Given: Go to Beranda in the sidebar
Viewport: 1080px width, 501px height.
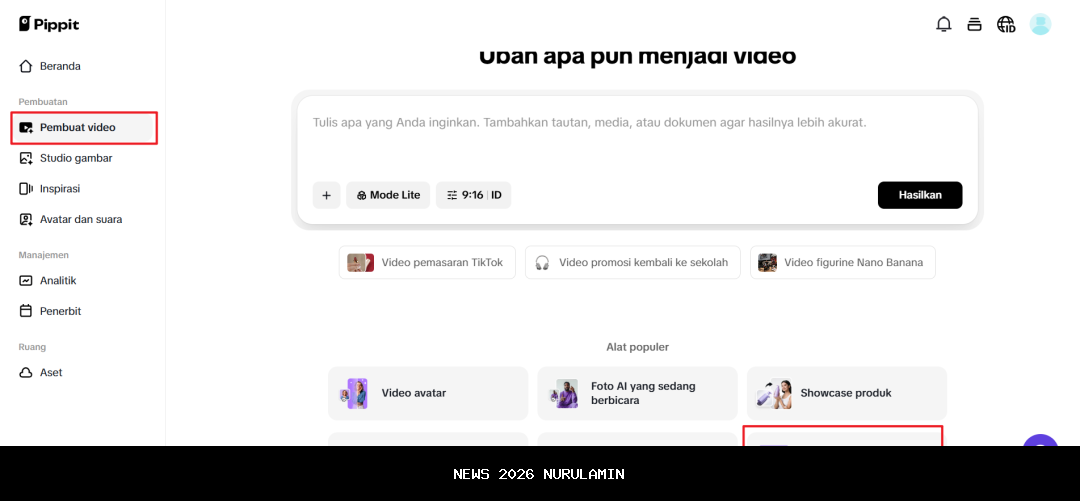Looking at the screenshot, I should coord(60,66).
